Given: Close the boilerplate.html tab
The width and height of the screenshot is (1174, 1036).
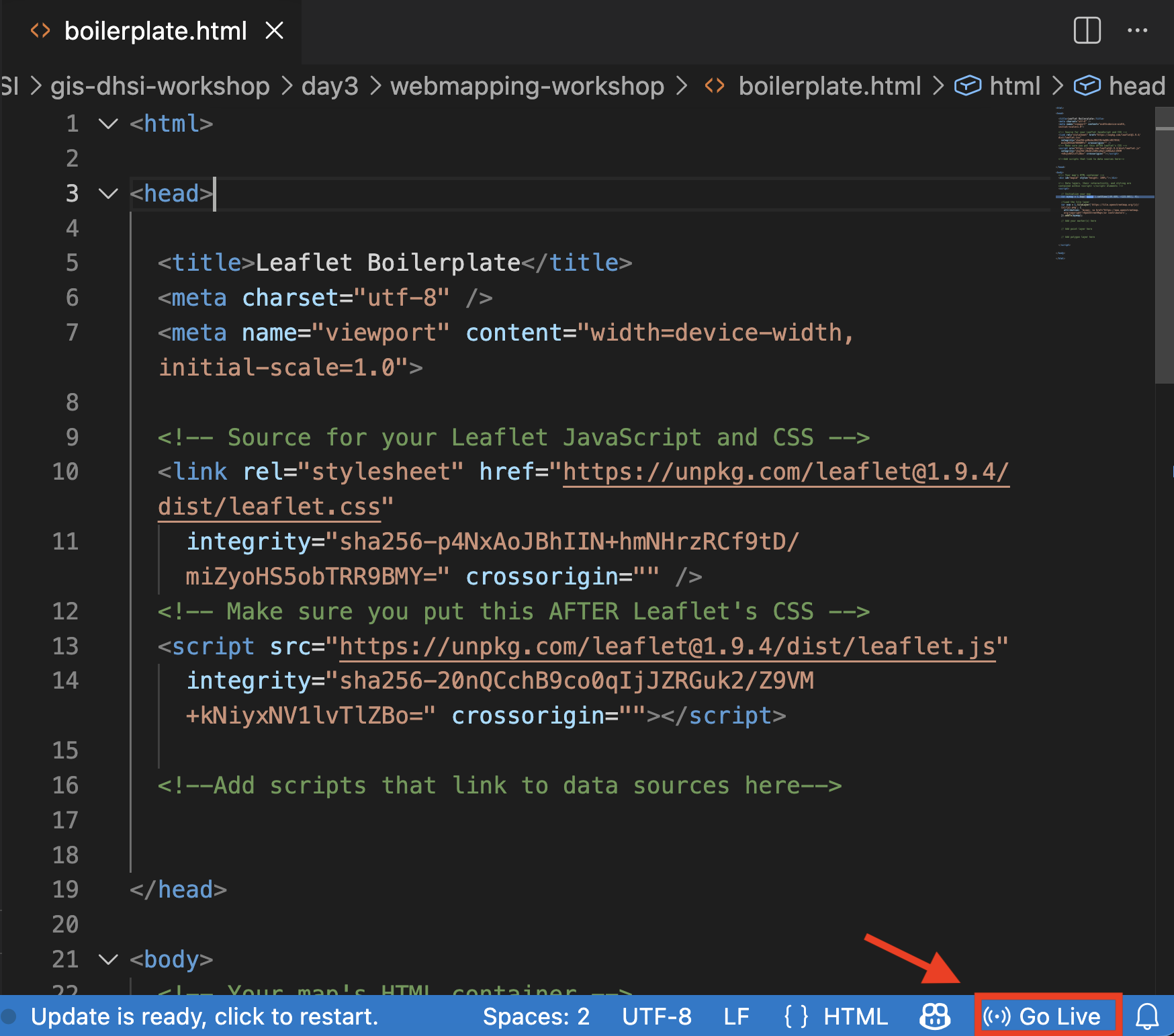Looking at the screenshot, I should [274, 31].
